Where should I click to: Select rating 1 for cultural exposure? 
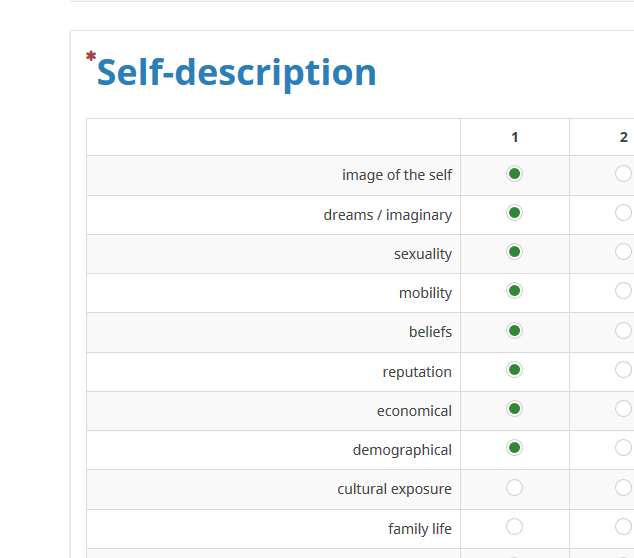515,488
